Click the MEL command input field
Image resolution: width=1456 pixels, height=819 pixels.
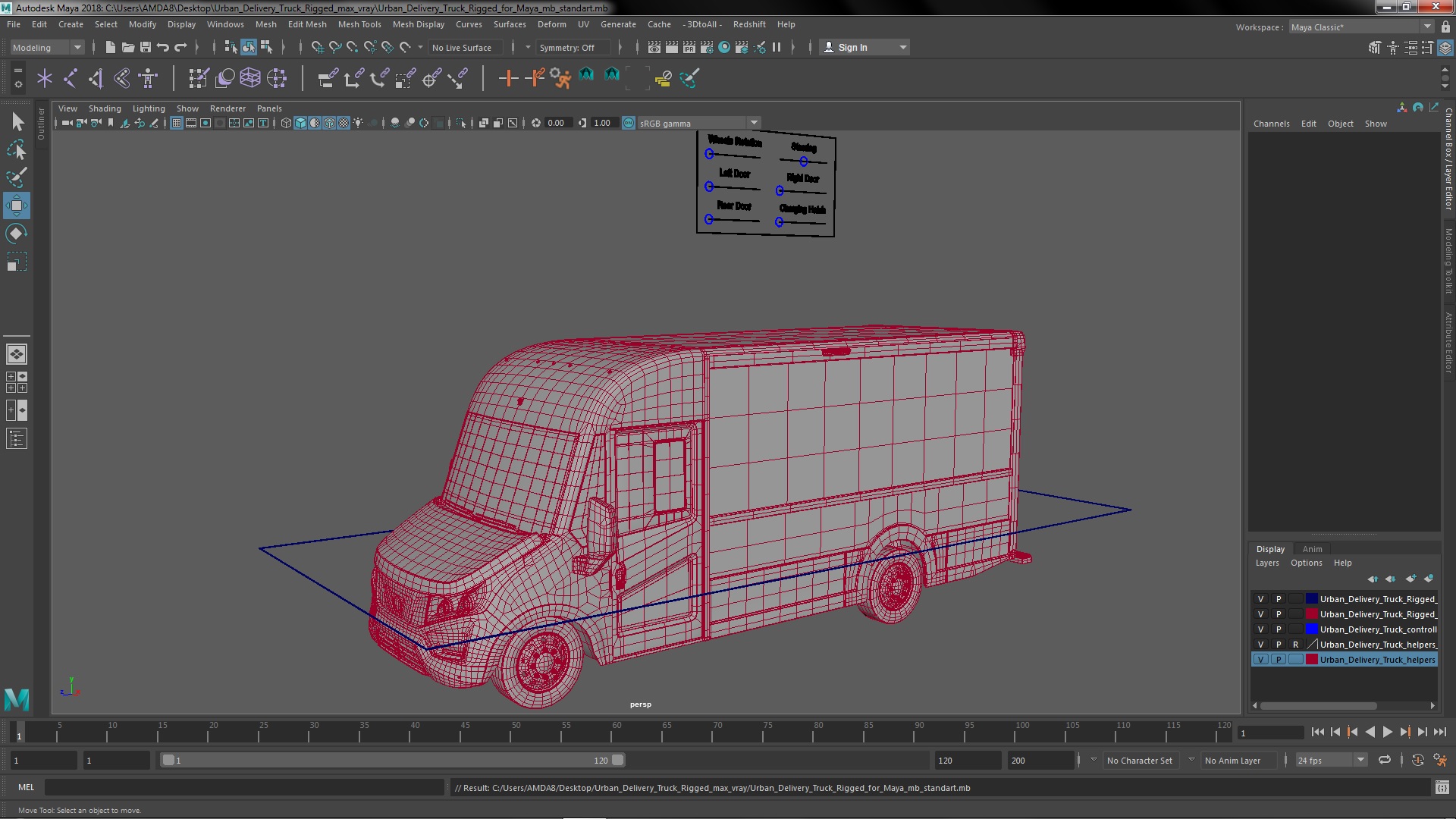244,788
